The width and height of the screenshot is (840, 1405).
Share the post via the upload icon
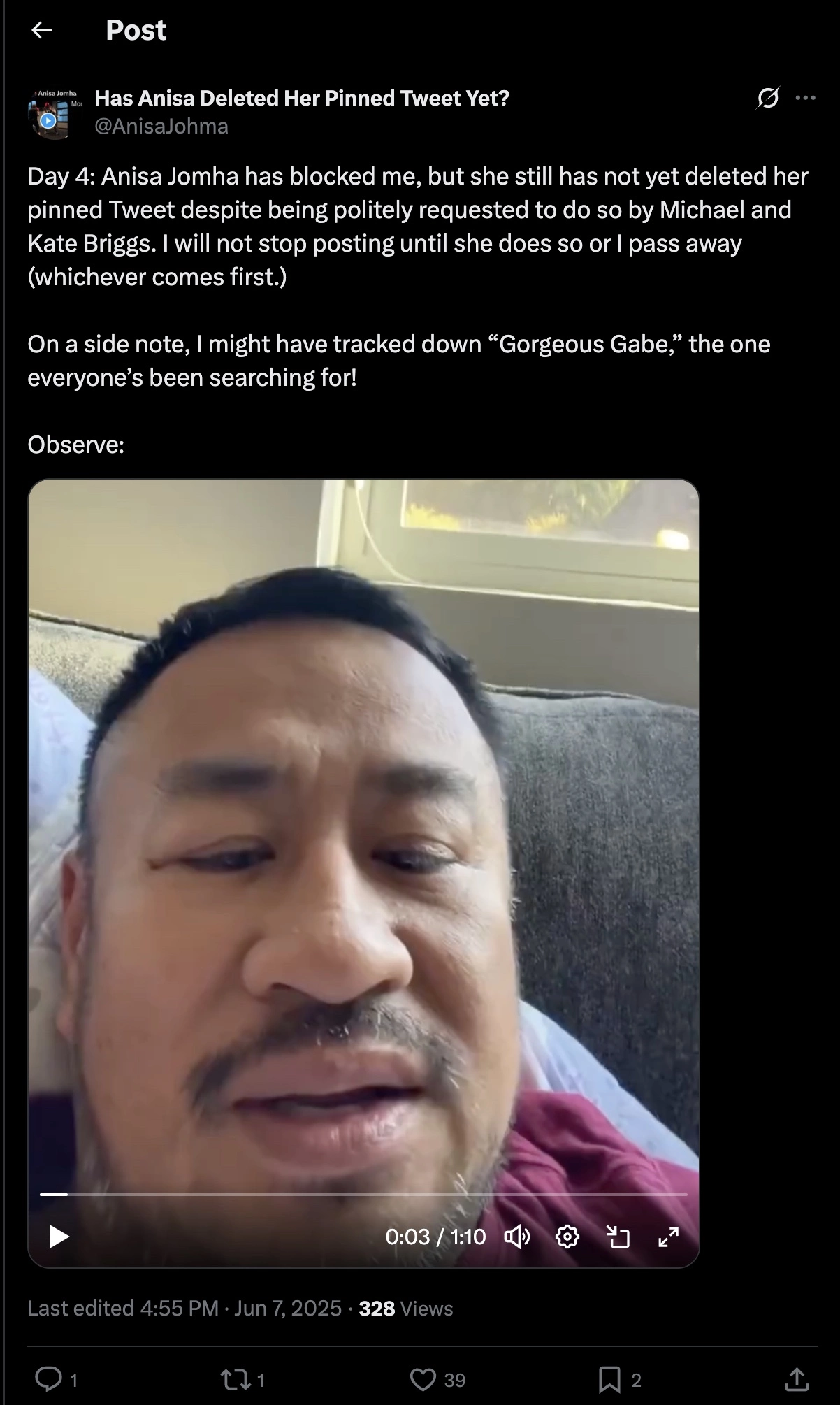coord(796,1378)
